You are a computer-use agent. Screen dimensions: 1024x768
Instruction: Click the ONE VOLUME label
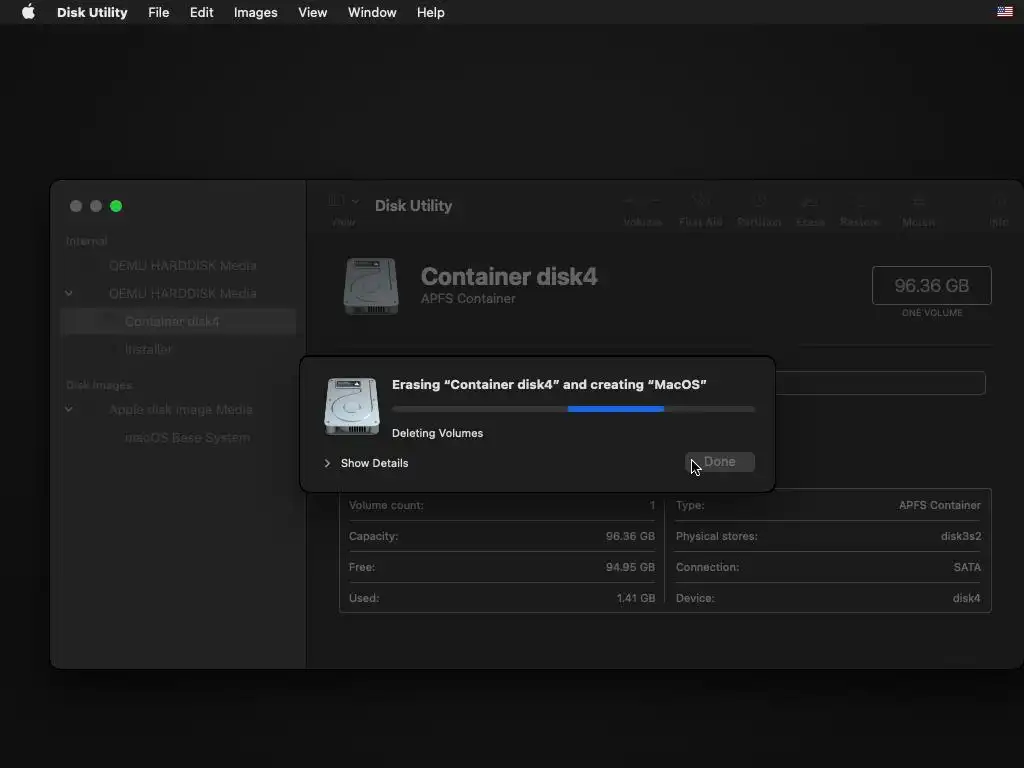pyautogui.click(x=932, y=313)
